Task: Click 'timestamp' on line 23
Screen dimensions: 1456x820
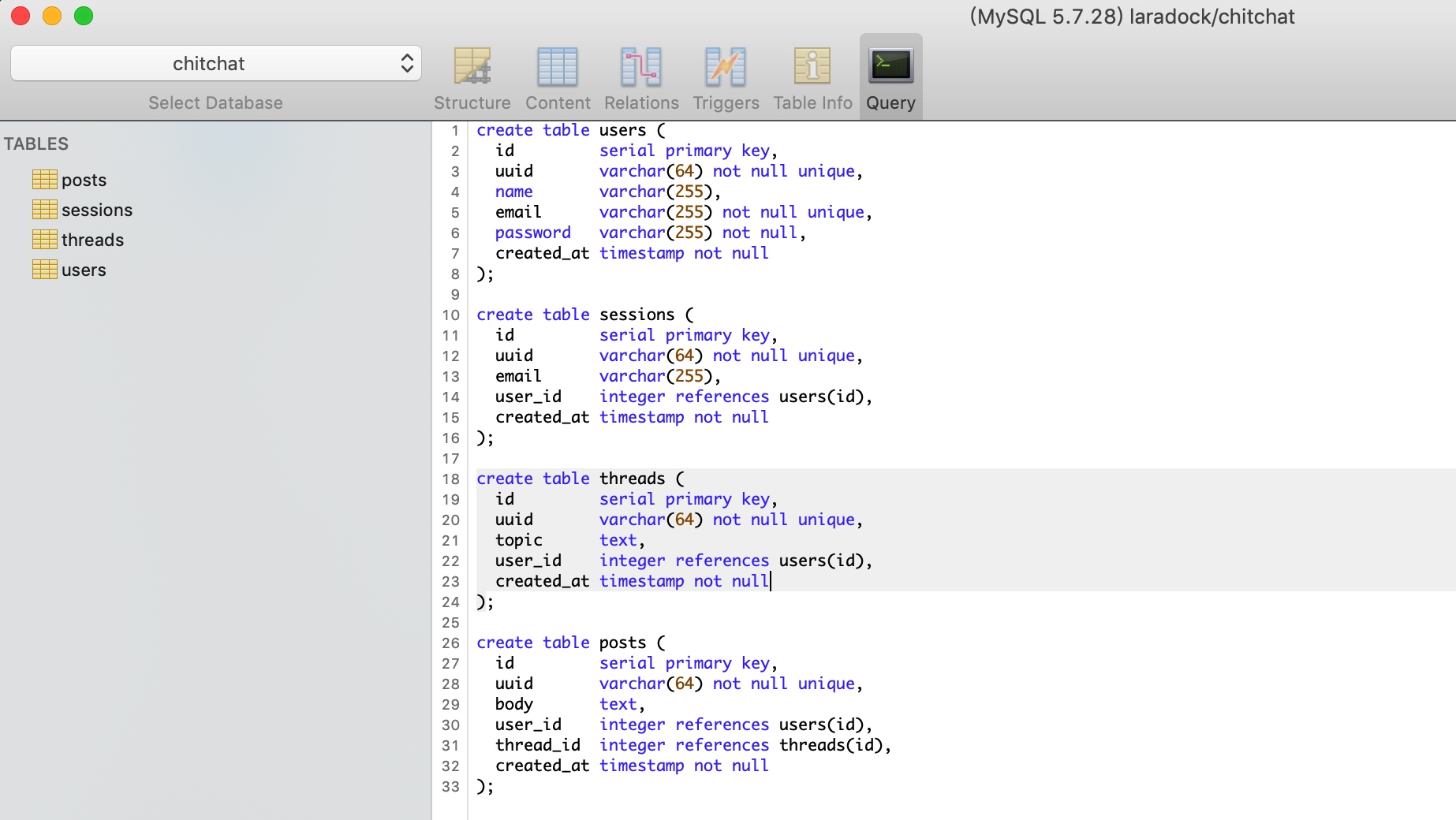Action: click(x=642, y=581)
